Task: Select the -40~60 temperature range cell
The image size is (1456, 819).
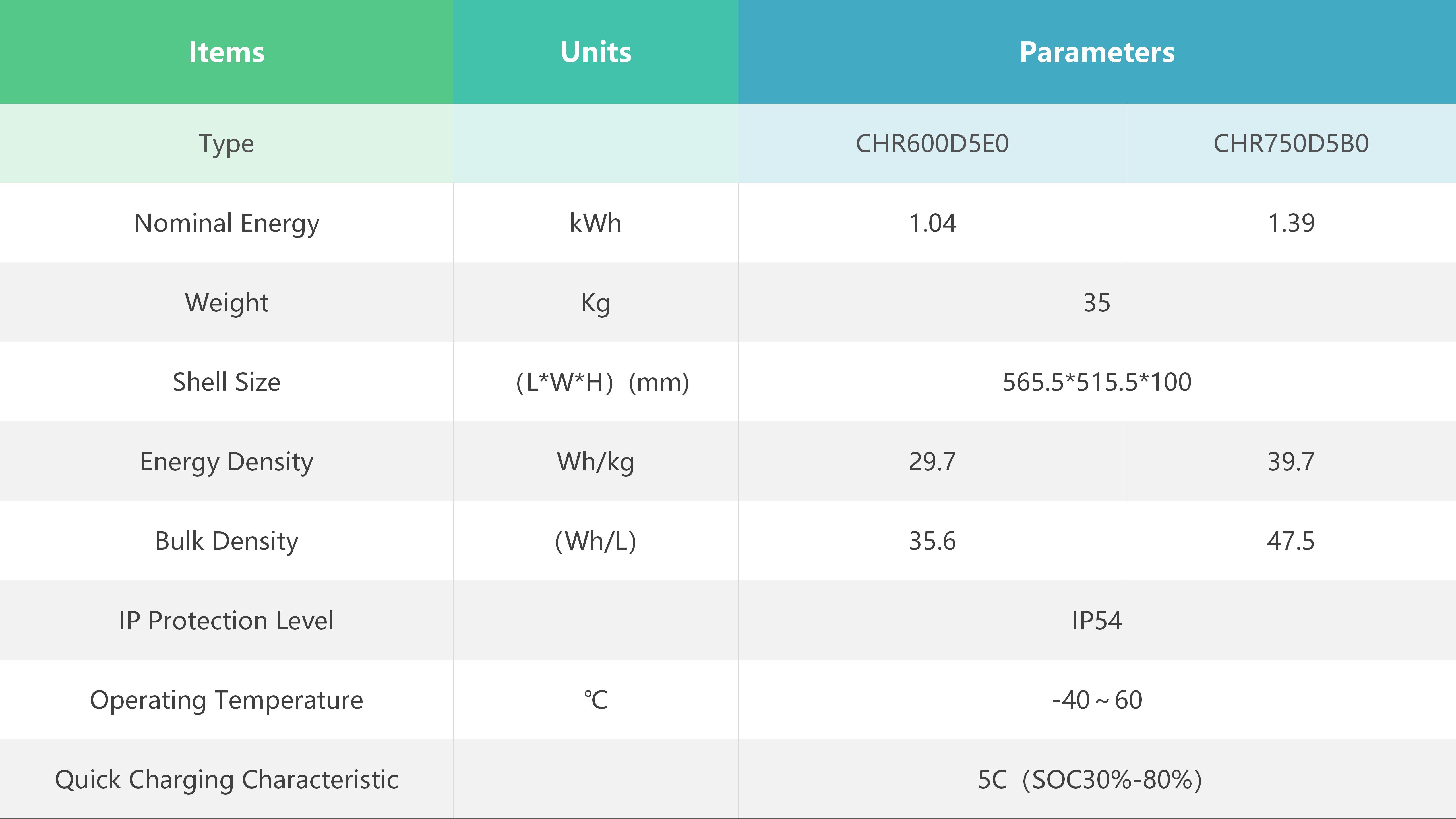Action: pyautogui.click(x=1097, y=700)
